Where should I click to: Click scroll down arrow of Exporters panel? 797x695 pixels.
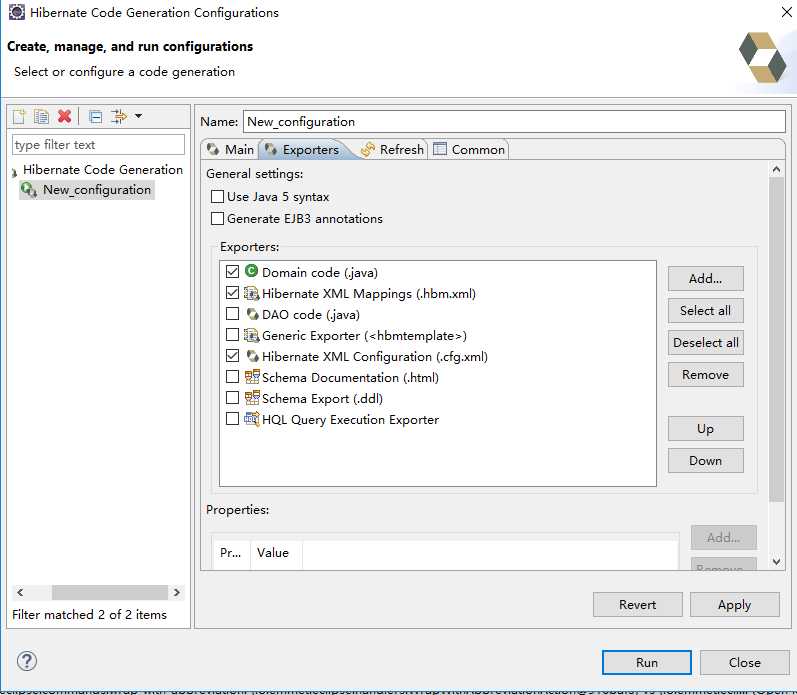tap(776, 562)
